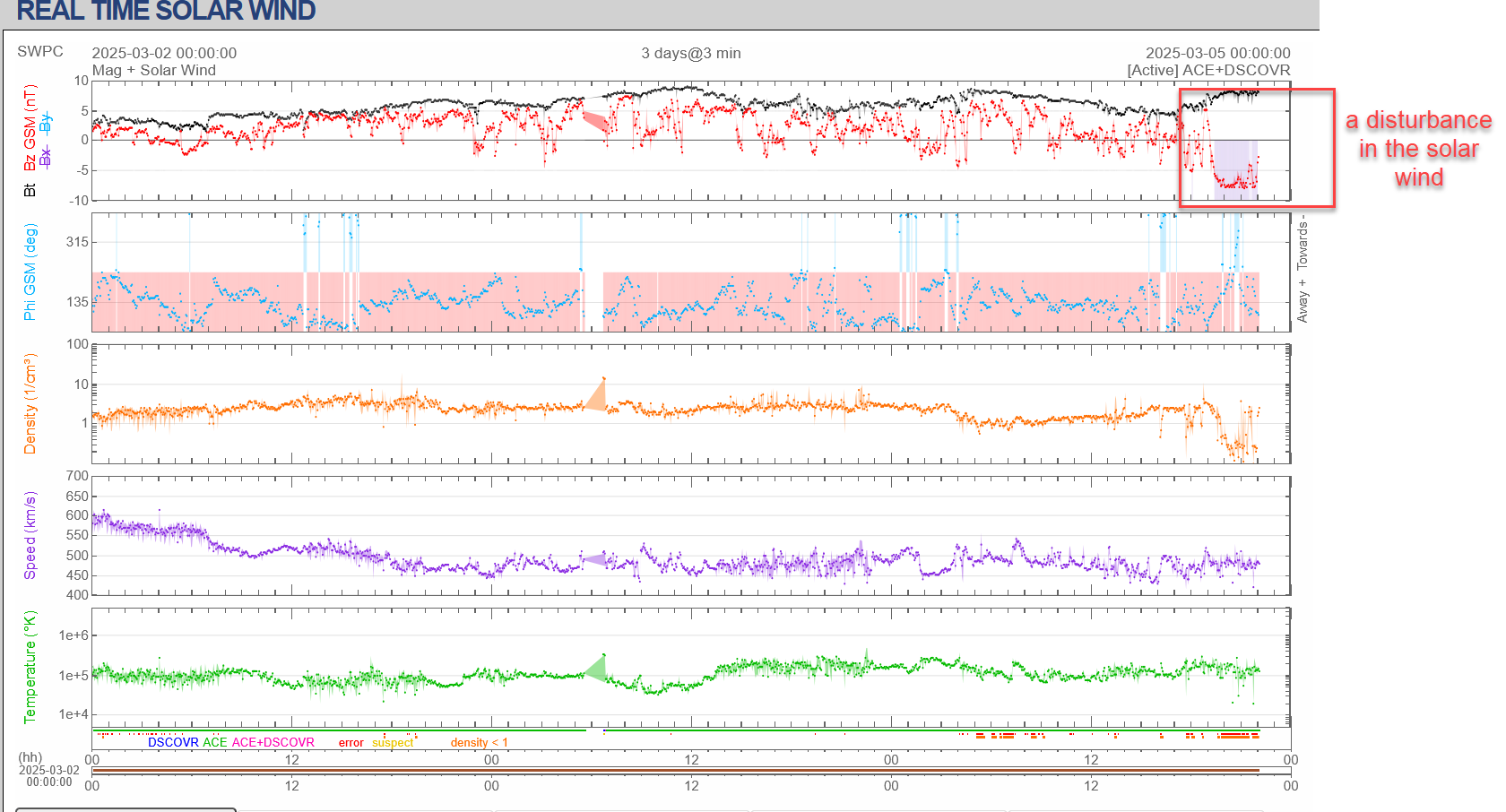The height and width of the screenshot is (812, 1506).
Task: Click inside the Temperature plot panel
Action: [x=691, y=667]
